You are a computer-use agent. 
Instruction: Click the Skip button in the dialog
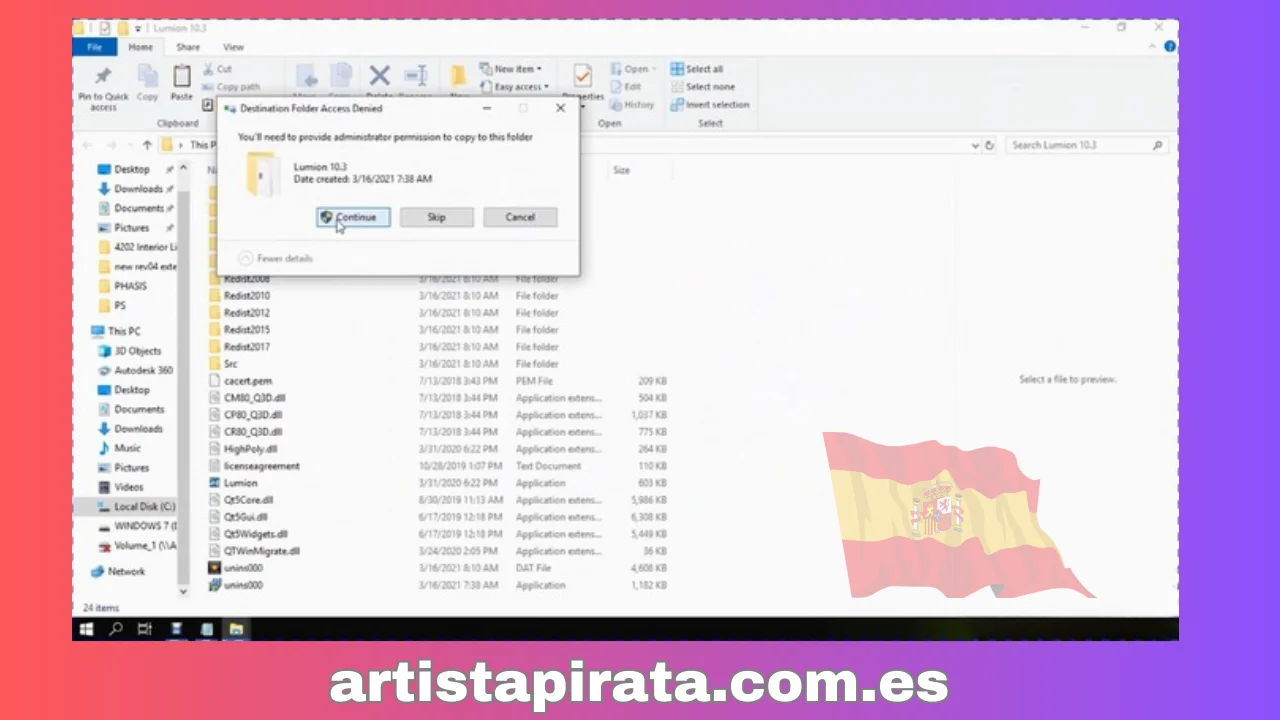[x=436, y=217]
